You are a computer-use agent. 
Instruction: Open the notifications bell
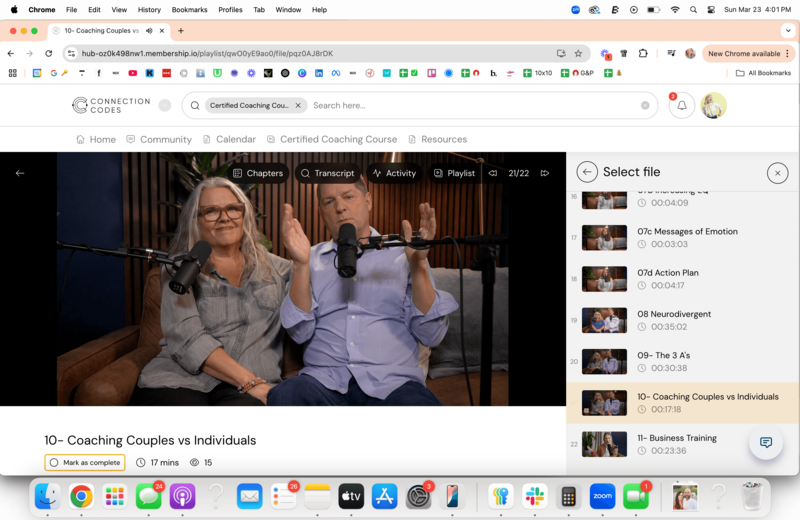pos(682,106)
